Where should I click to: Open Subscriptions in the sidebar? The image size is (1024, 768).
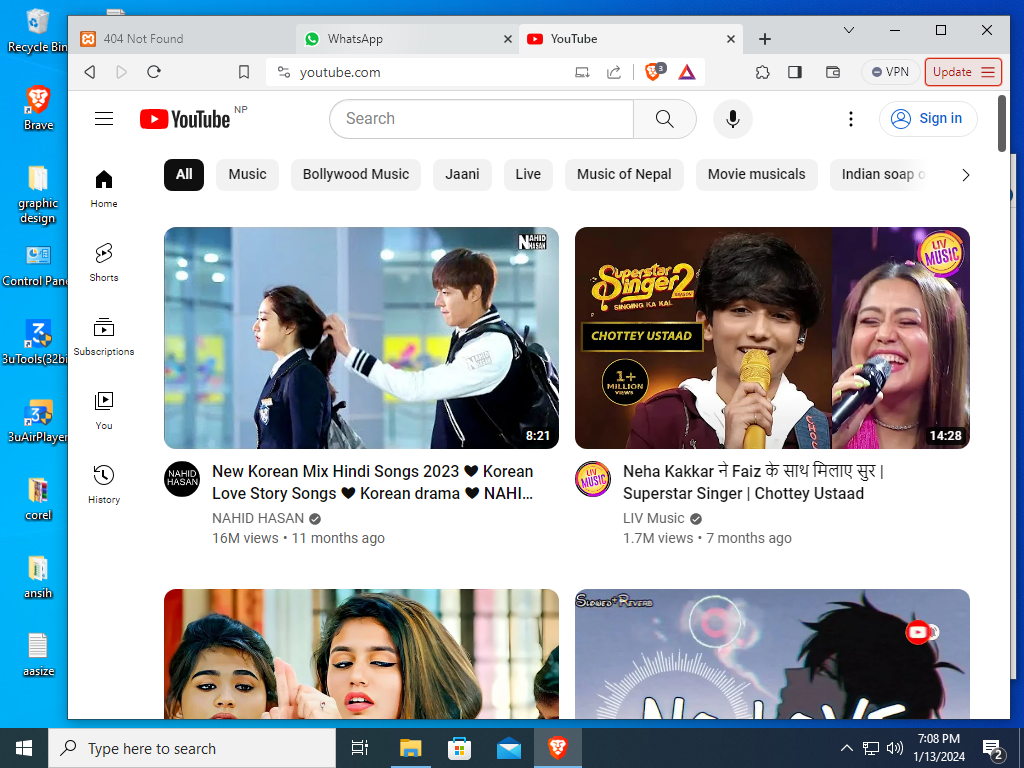104,336
